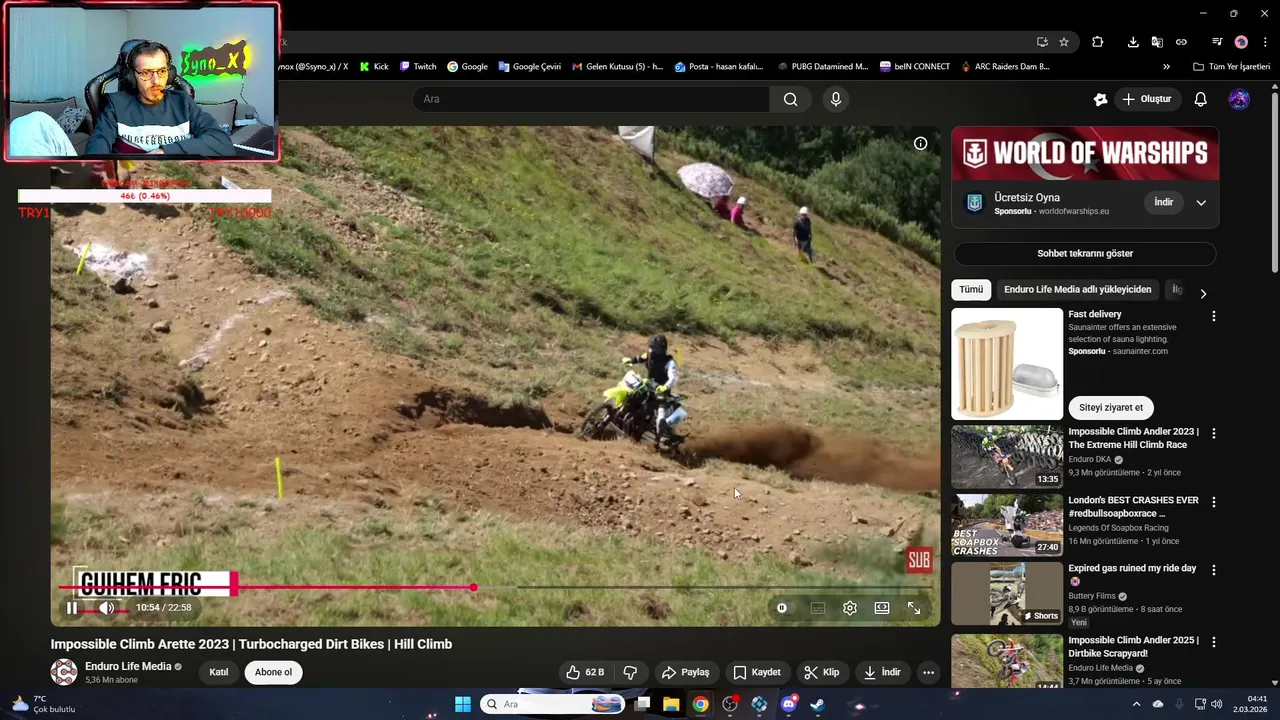
Task: Focus the YouTube 'Ara' search field
Action: coord(591,99)
